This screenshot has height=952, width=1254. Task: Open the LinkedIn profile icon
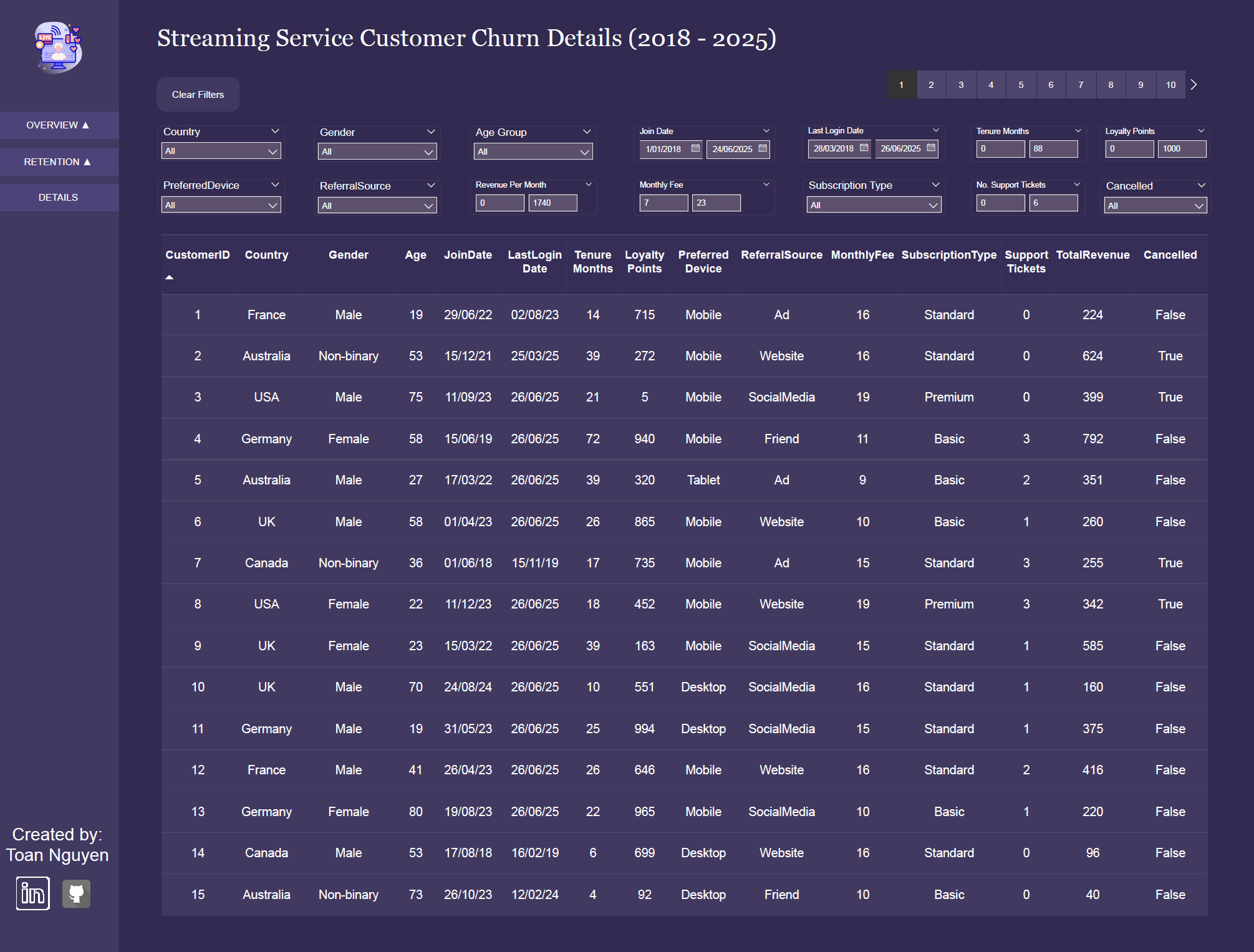click(33, 893)
